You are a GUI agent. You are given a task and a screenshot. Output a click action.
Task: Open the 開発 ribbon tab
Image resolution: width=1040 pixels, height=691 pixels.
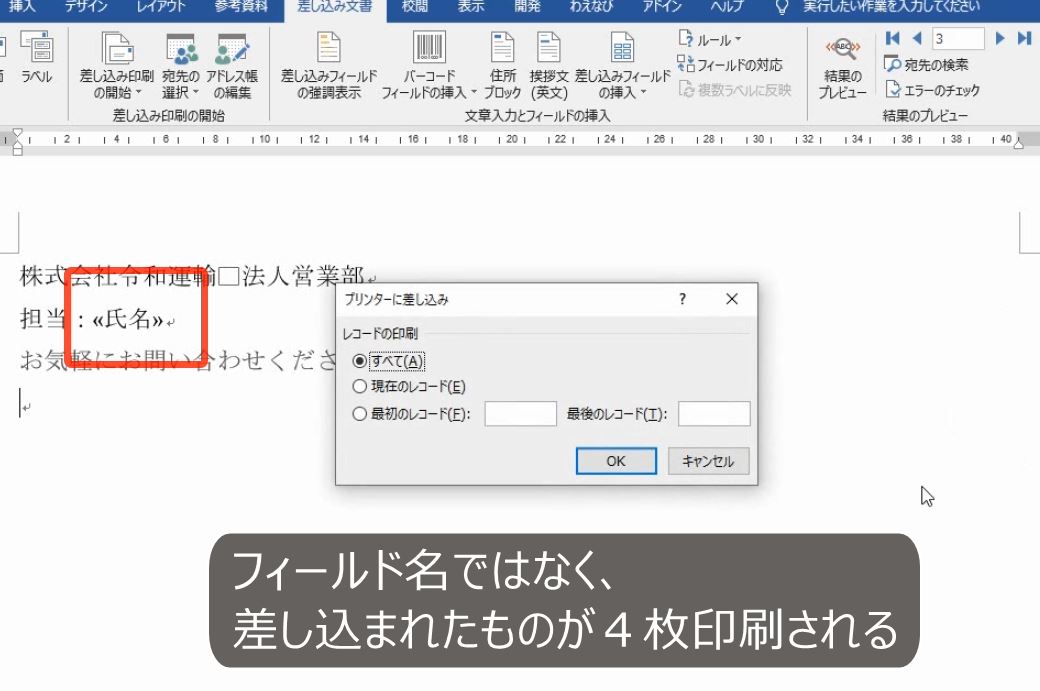[x=527, y=7]
